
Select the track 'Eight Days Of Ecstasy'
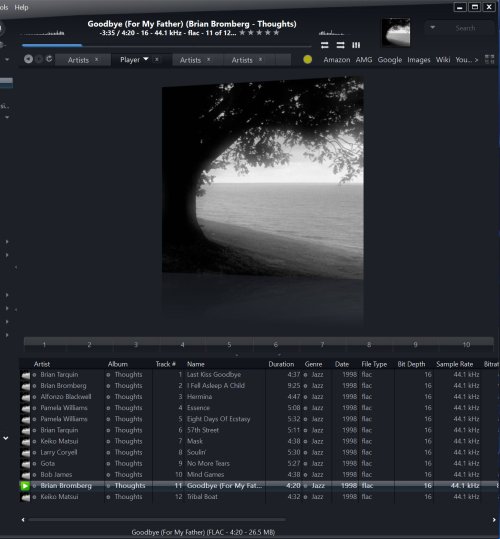(218, 419)
